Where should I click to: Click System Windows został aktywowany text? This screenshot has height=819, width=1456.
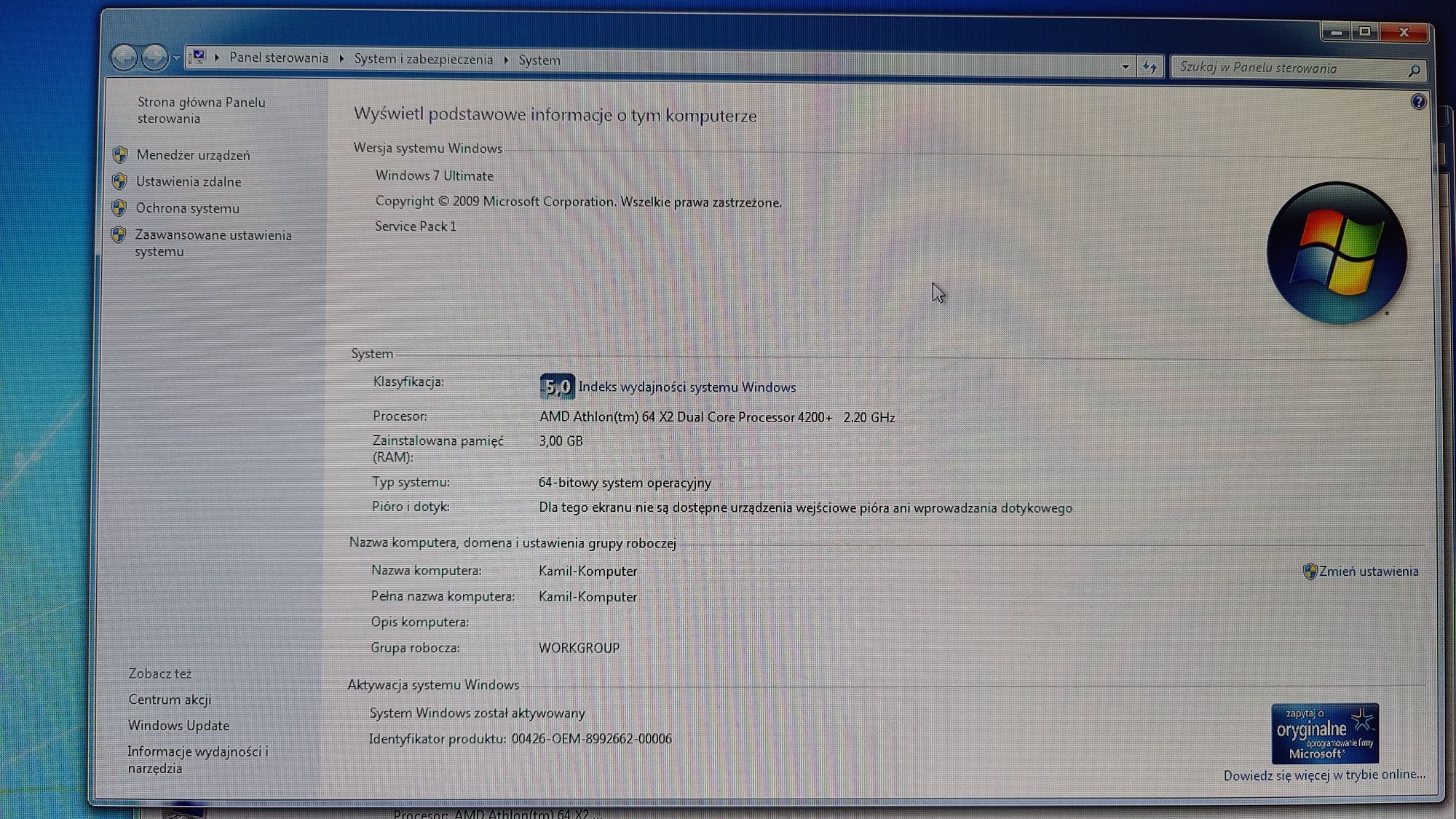pos(477,713)
